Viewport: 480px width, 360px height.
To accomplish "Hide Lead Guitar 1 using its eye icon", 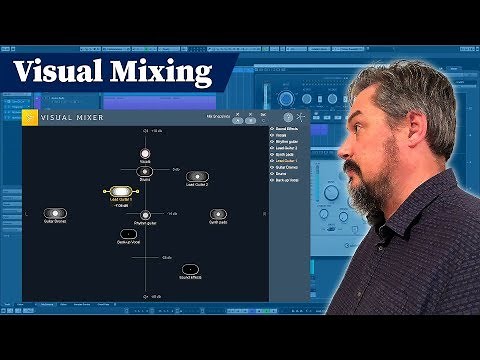I will tap(272, 161).
